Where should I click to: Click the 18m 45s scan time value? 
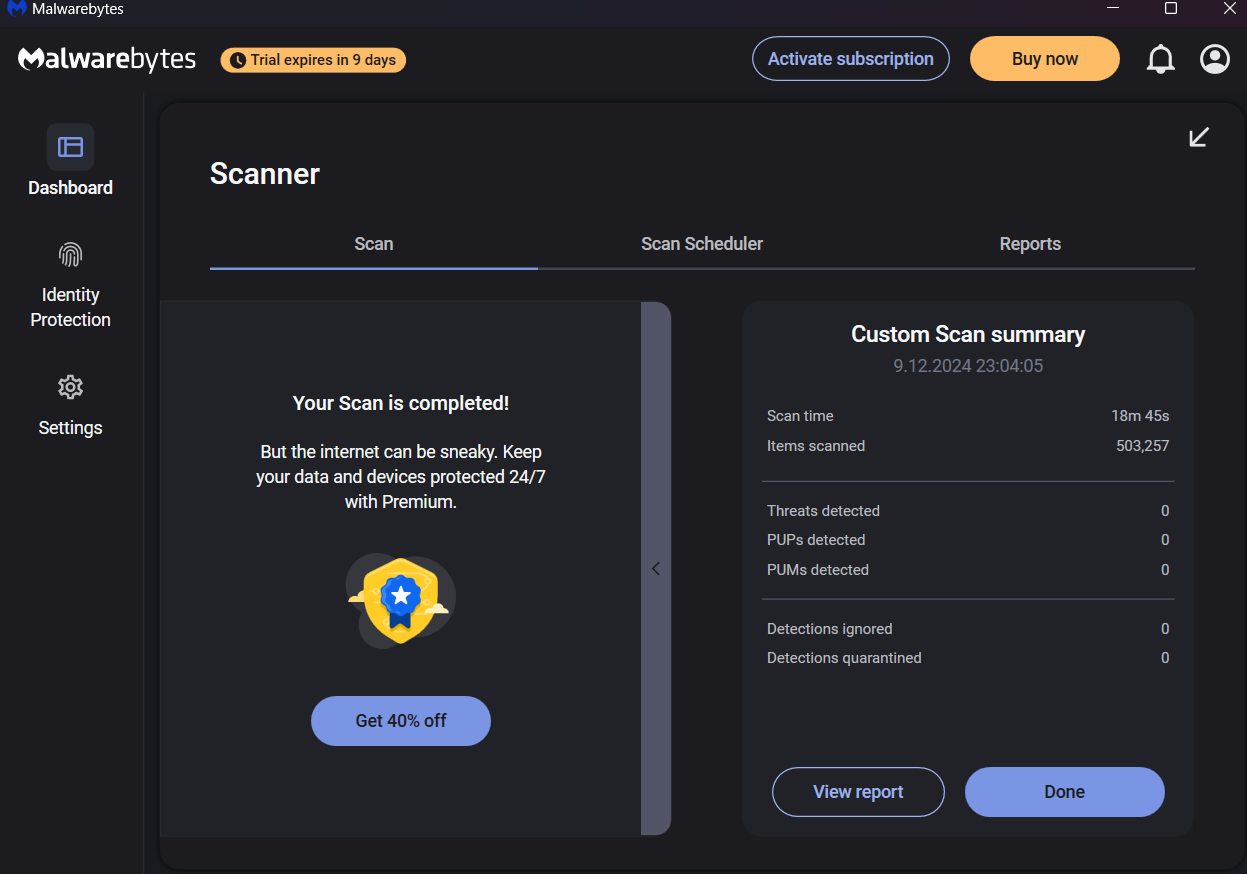[x=1140, y=416]
